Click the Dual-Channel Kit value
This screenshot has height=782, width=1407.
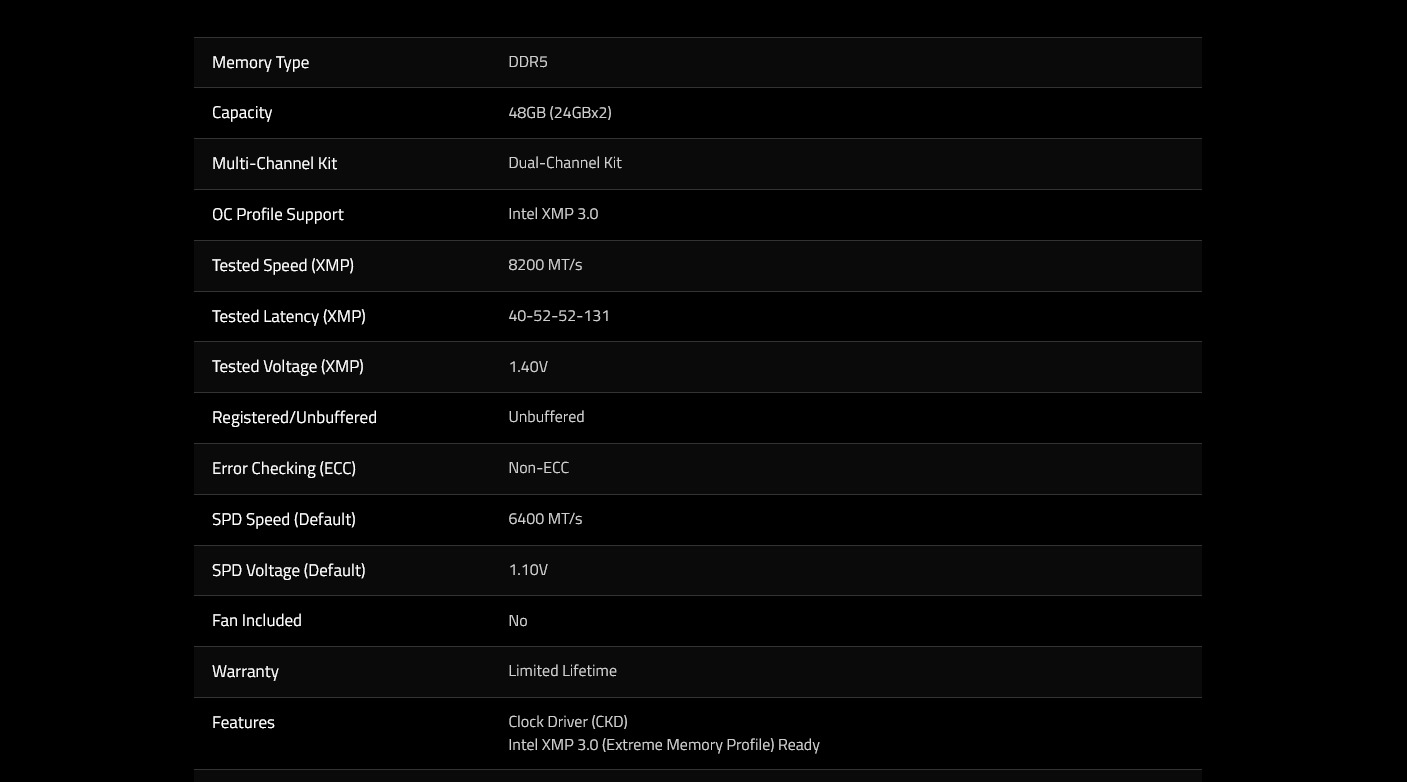pos(565,163)
